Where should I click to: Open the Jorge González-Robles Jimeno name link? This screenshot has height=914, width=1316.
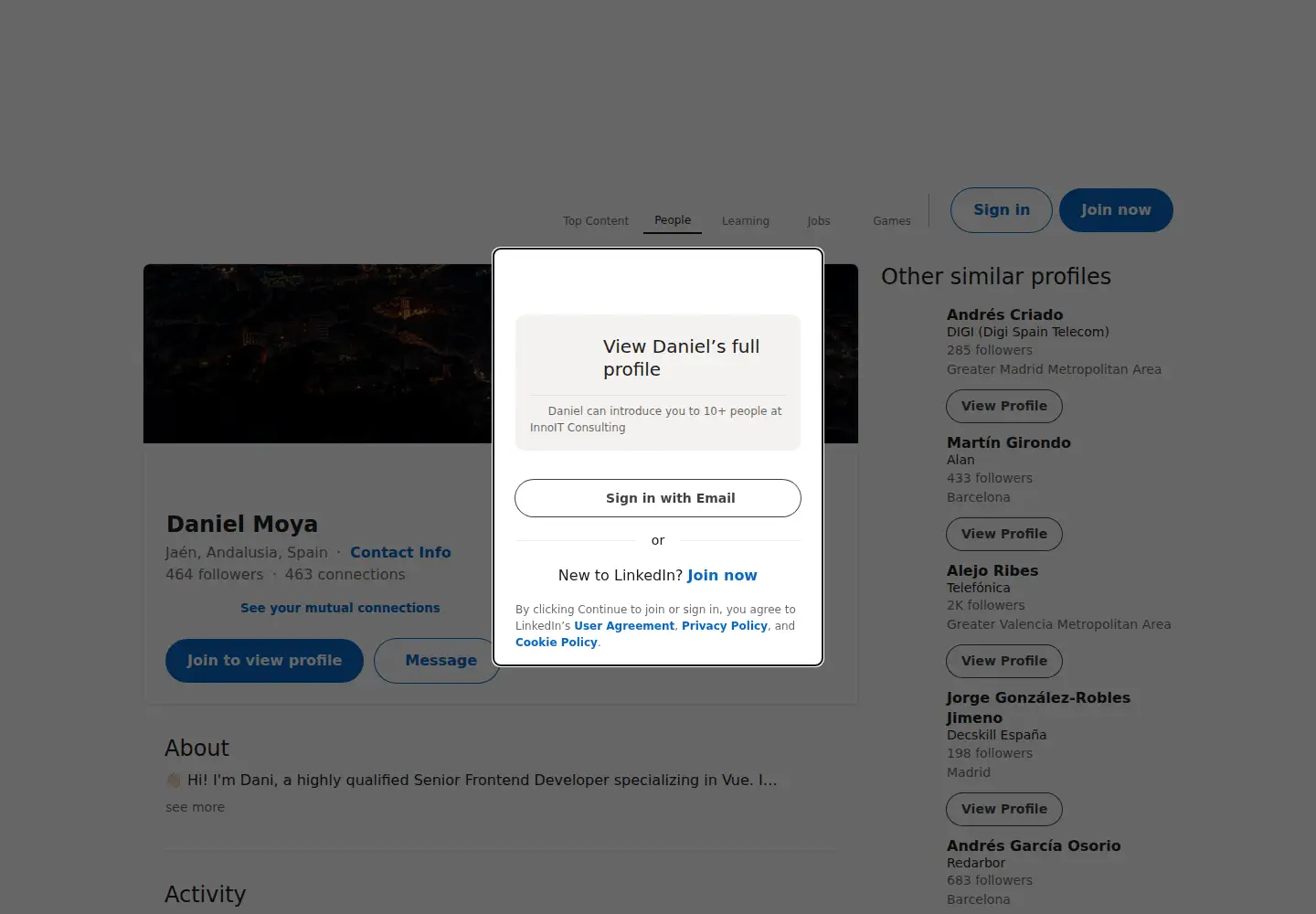(1038, 708)
